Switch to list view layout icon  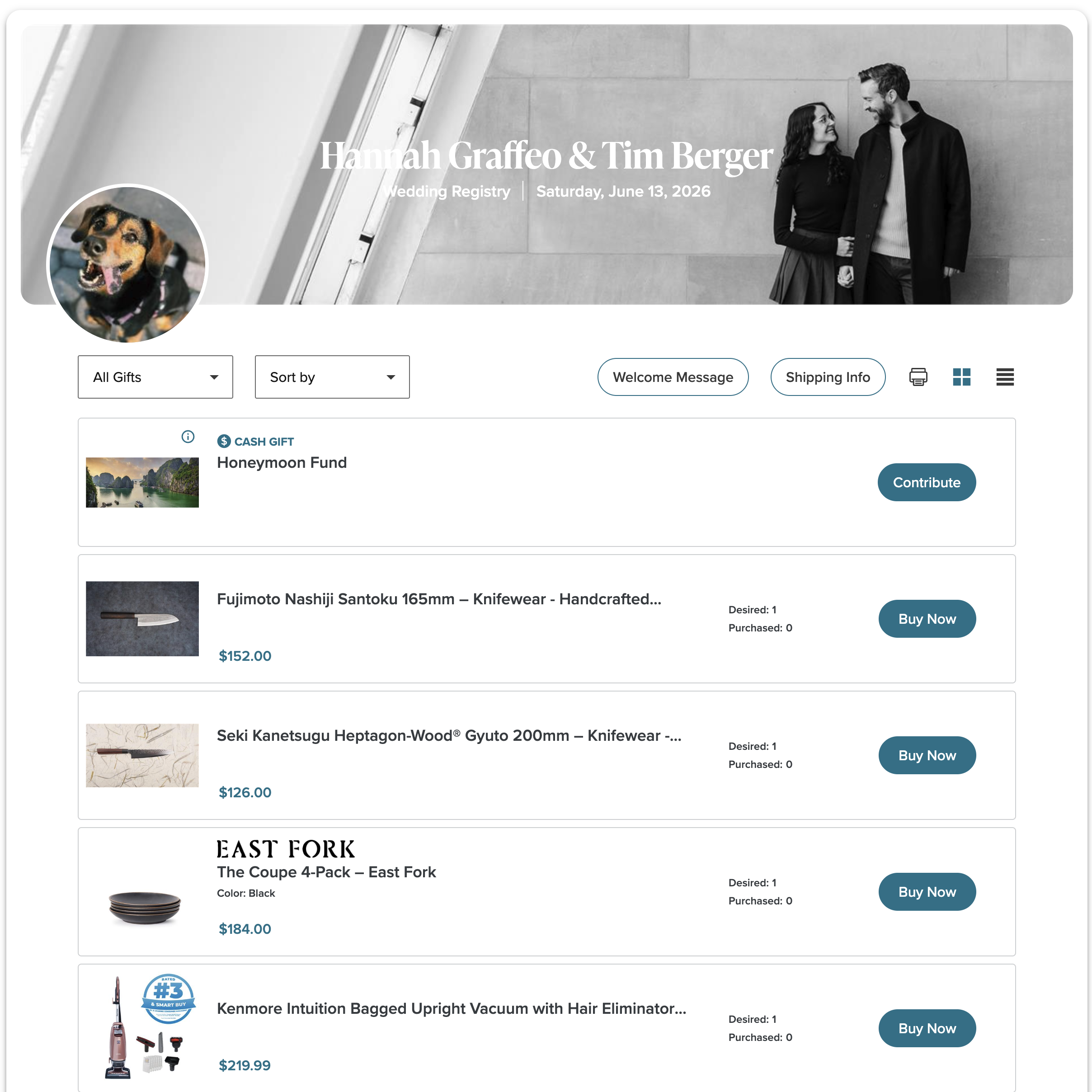pyautogui.click(x=1005, y=377)
